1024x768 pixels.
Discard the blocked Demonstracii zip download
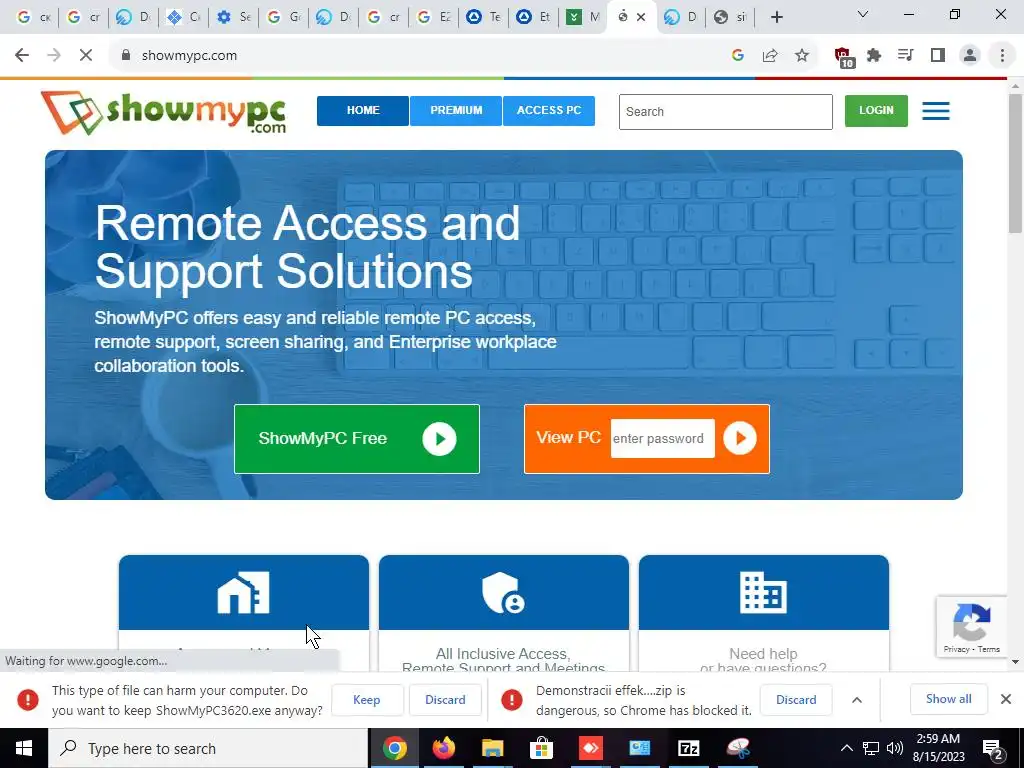(796, 700)
